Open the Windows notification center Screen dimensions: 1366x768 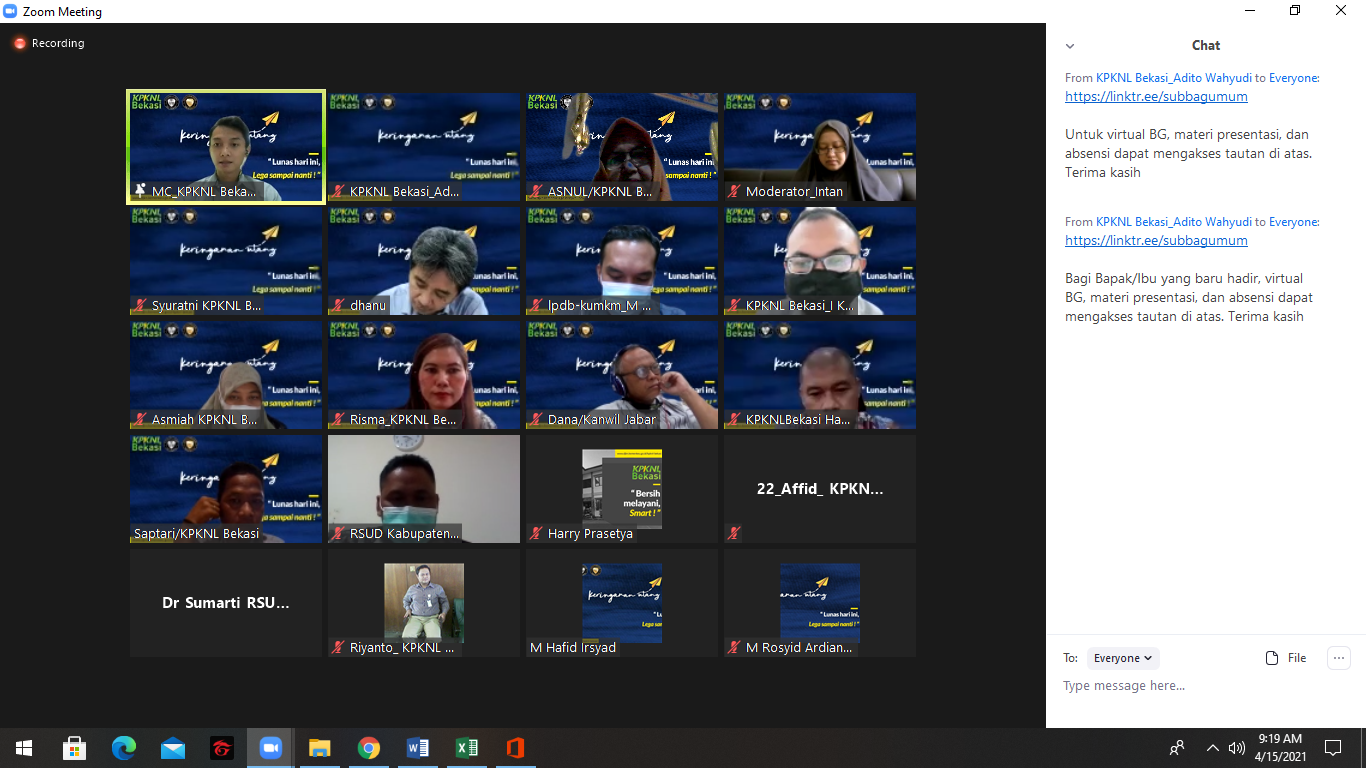tap(1333, 748)
